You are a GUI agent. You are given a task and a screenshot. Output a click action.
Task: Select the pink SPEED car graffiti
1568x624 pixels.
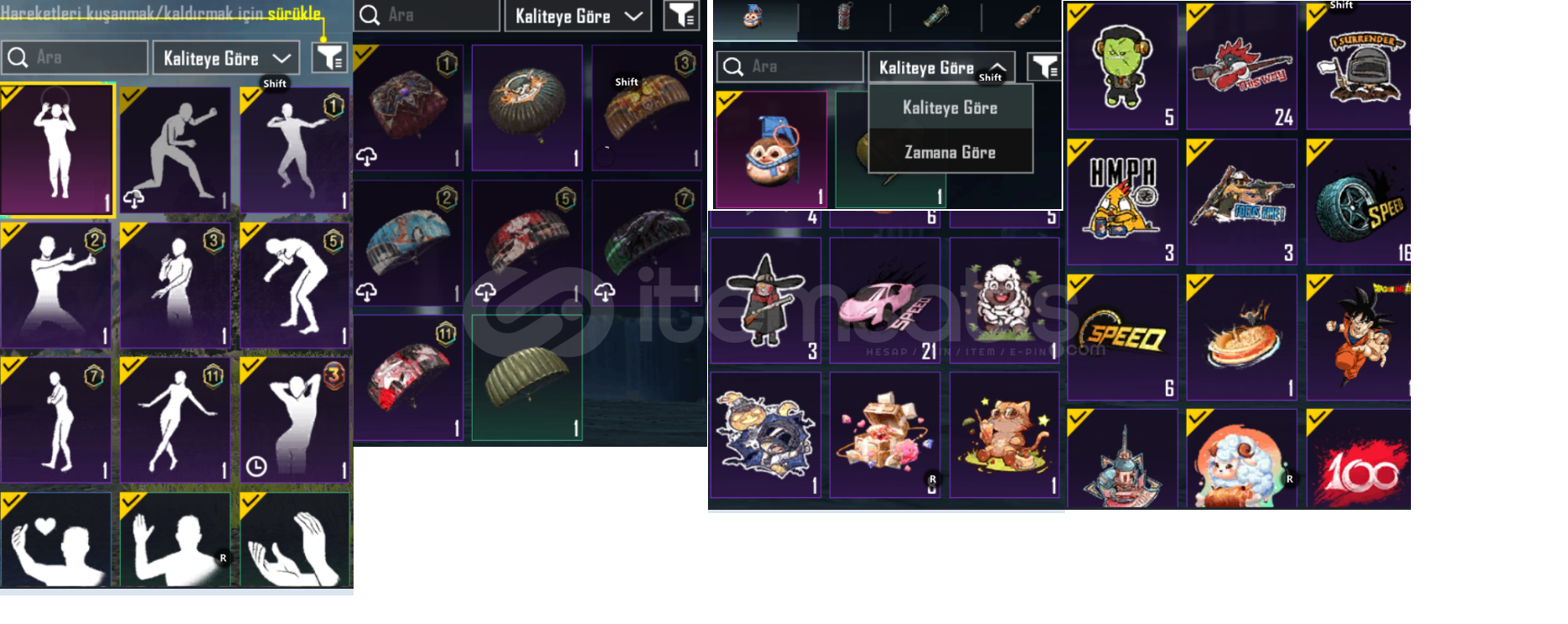coord(885,301)
